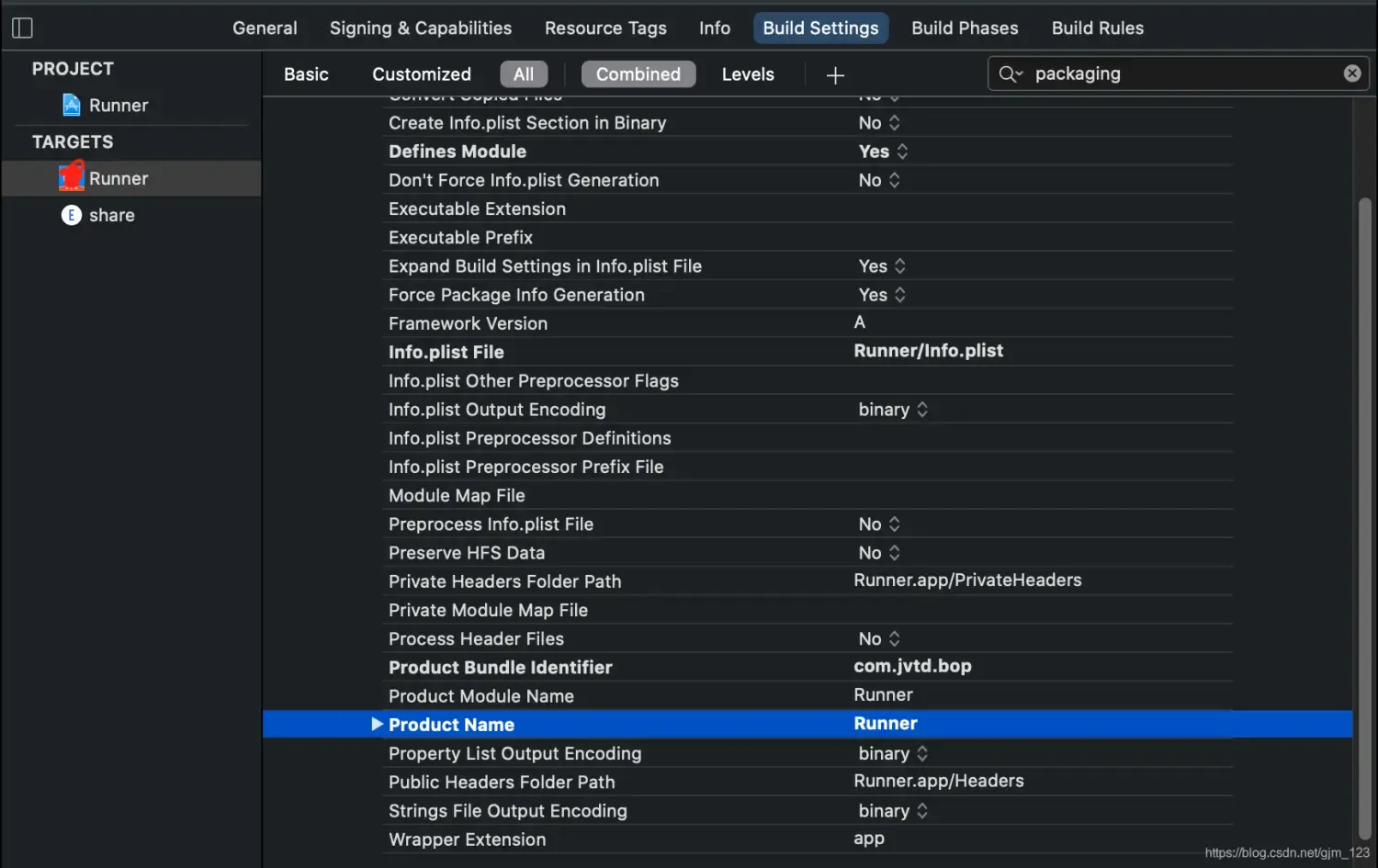This screenshot has height=868, width=1378.
Task: Click the Runner project blueprint icon
Action: [x=72, y=106]
